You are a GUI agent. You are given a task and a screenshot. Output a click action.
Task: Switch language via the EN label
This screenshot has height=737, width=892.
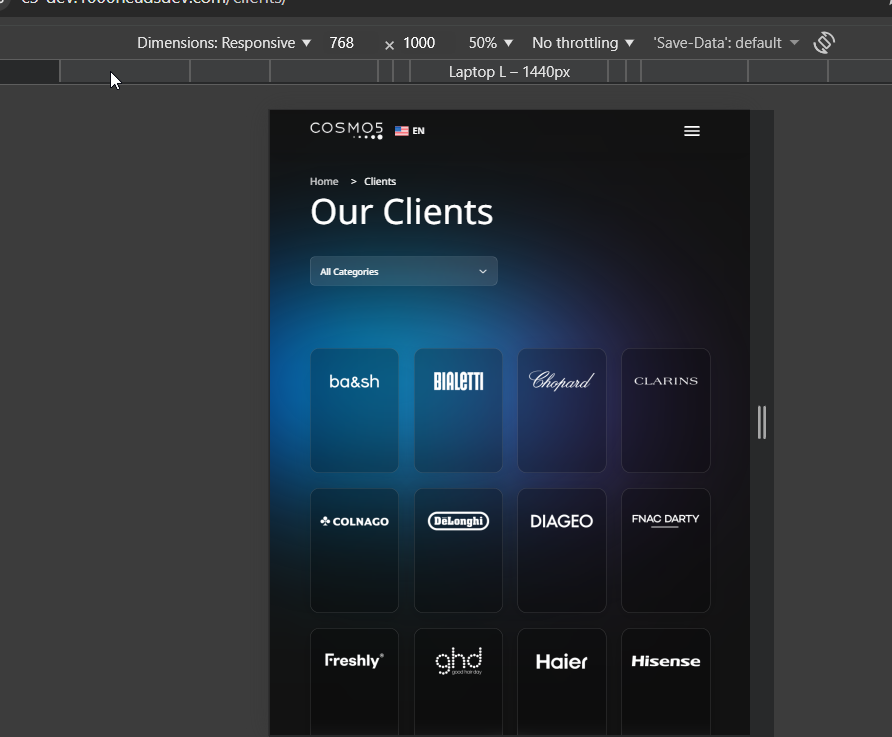coord(419,131)
